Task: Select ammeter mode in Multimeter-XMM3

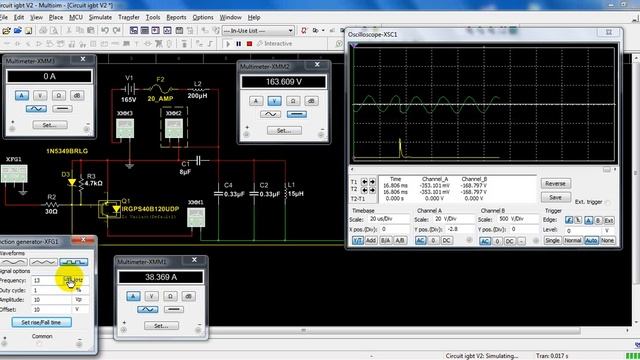Action: 22,96
